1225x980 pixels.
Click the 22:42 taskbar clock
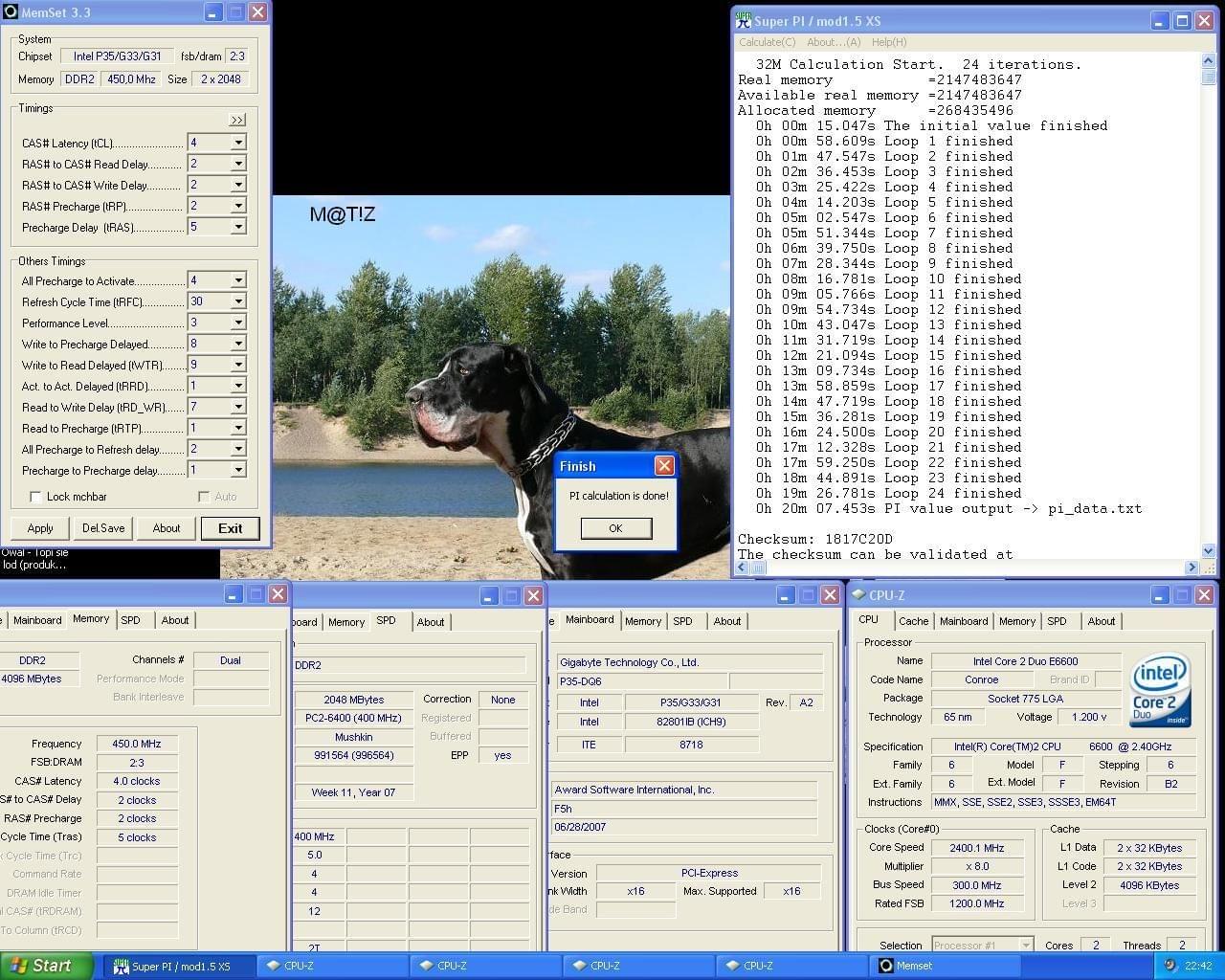pyautogui.click(x=1198, y=966)
